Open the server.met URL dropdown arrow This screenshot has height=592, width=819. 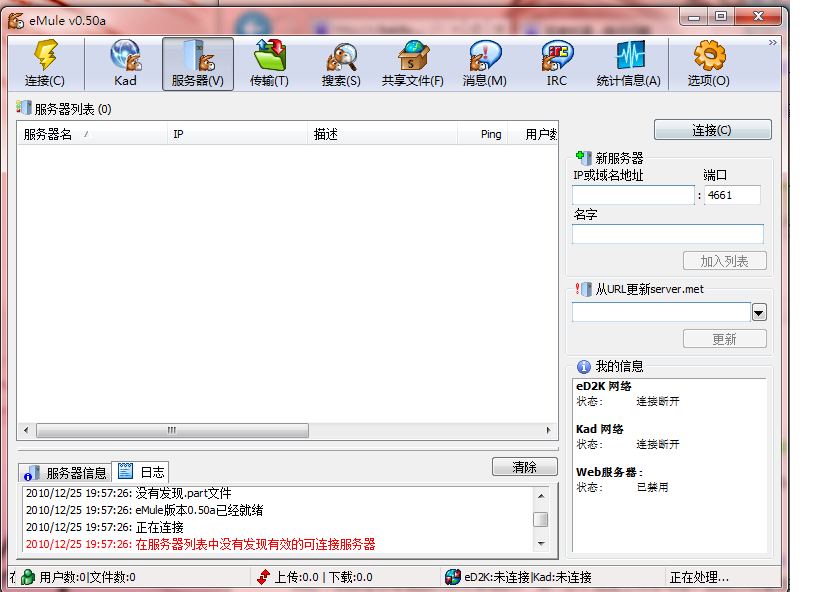759,312
